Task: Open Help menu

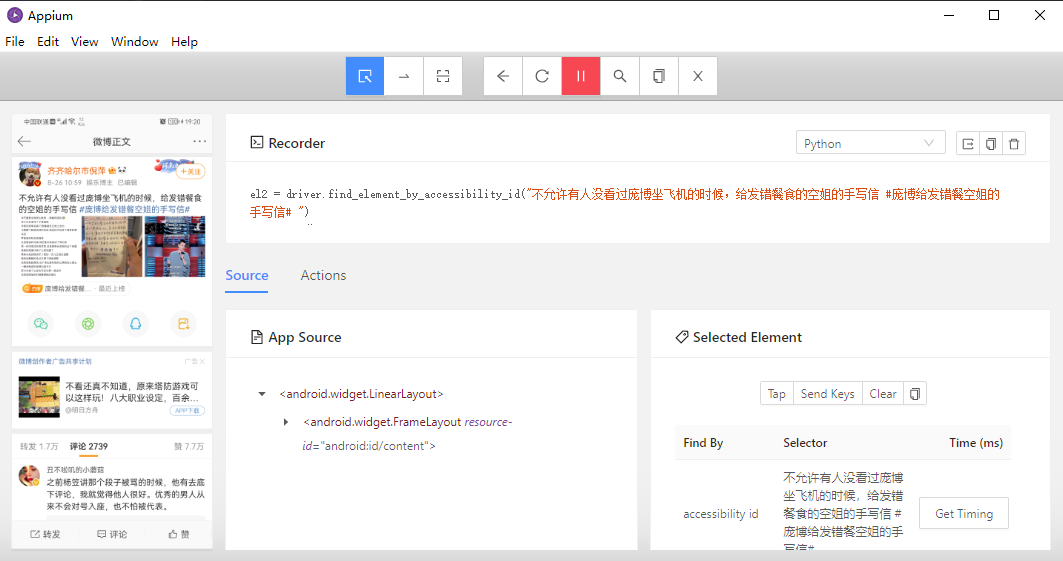Action: point(184,41)
